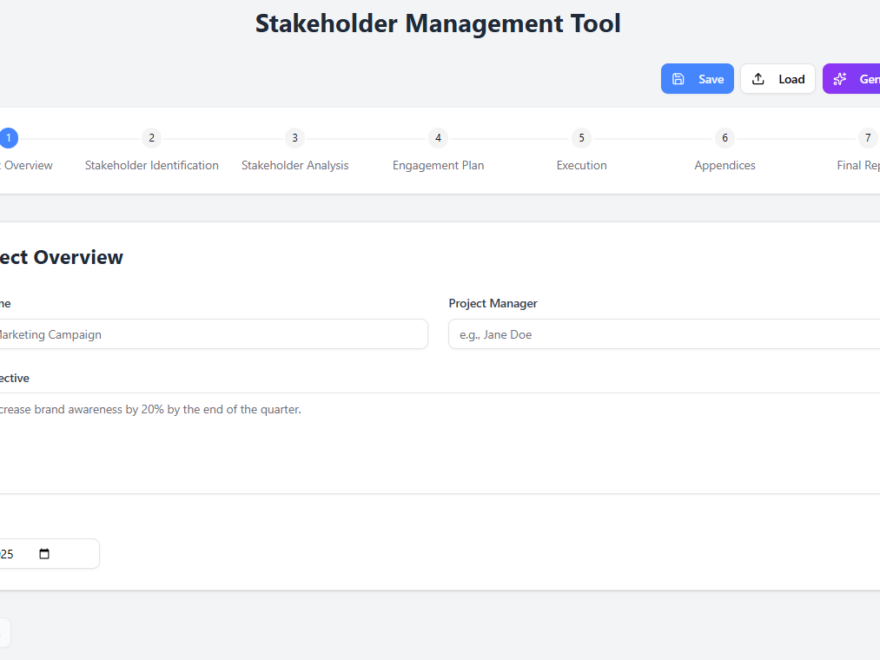Load a saved project file
Image resolution: width=880 pixels, height=660 pixels.
[778, 78]
